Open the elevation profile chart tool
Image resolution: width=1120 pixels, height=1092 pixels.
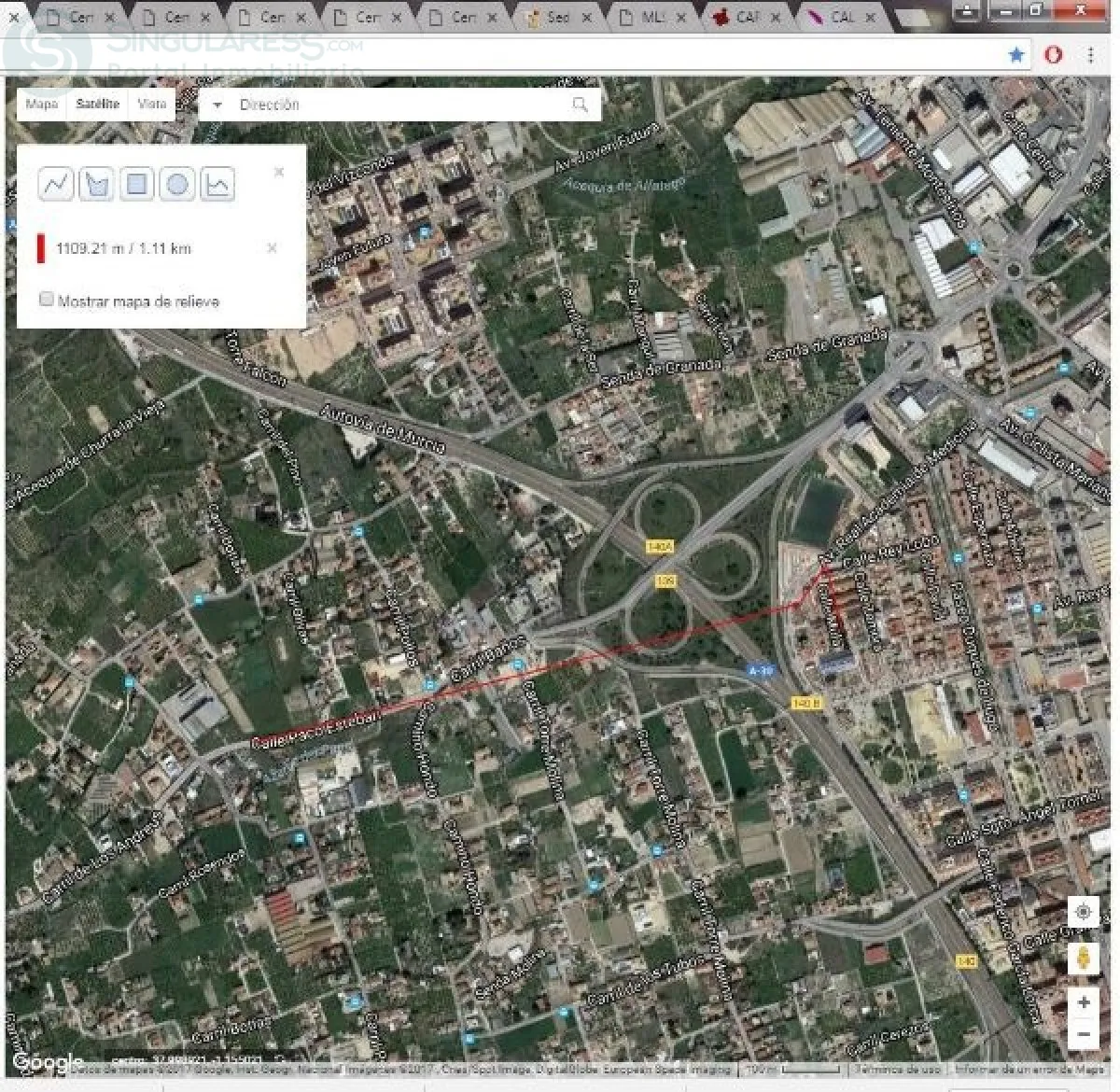217,184
